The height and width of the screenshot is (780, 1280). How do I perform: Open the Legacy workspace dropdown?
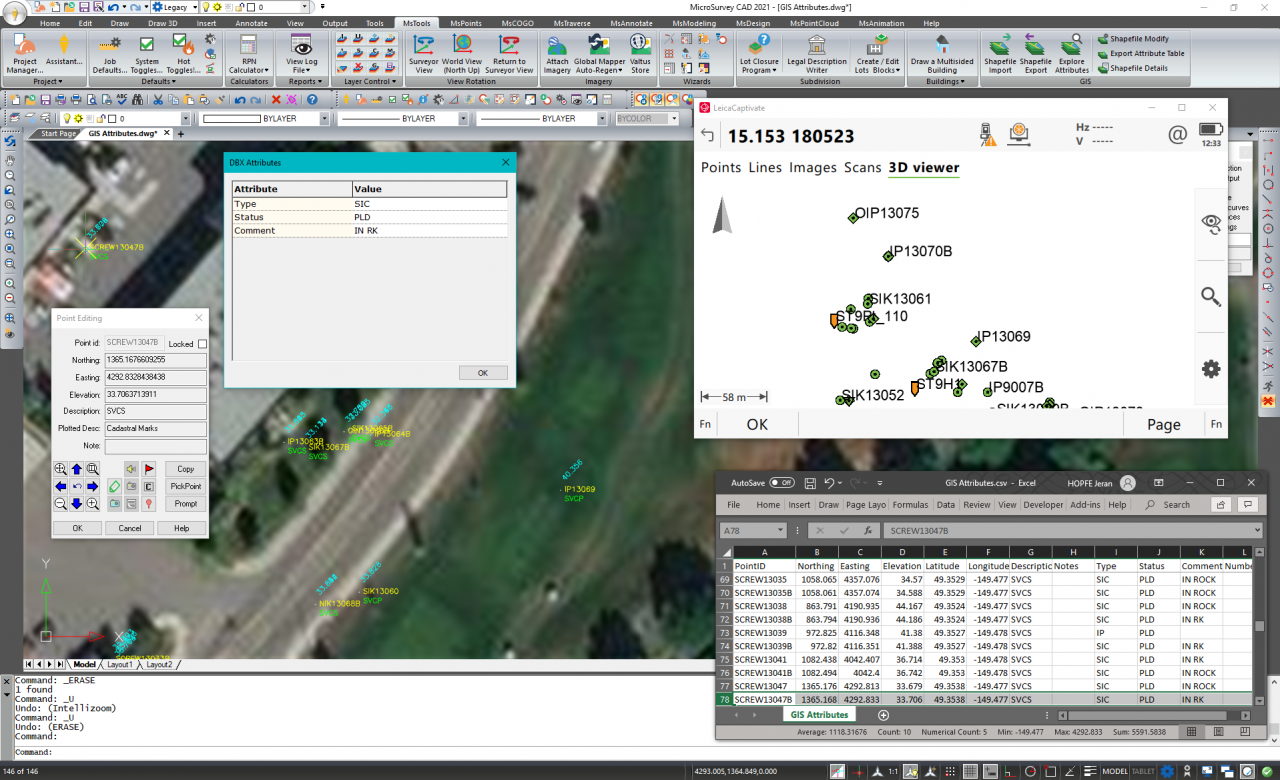click(x=193, y=7)
